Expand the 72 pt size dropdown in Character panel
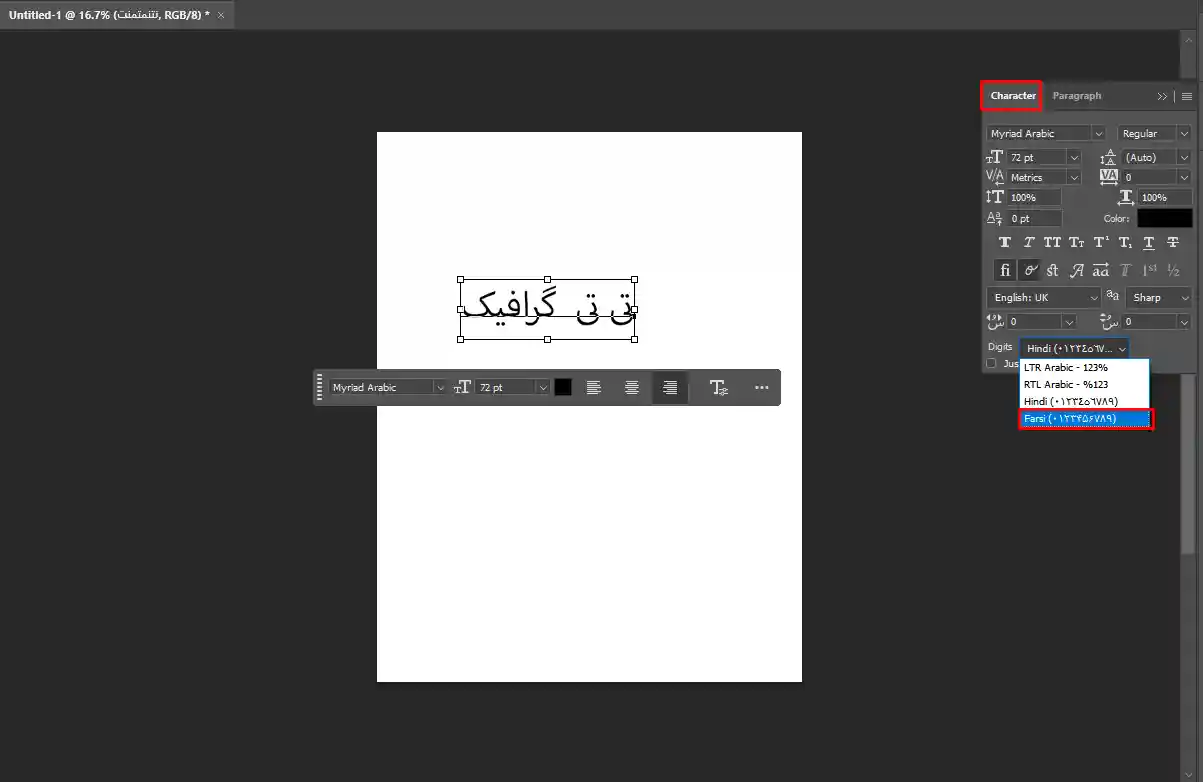 [1074, 158]
